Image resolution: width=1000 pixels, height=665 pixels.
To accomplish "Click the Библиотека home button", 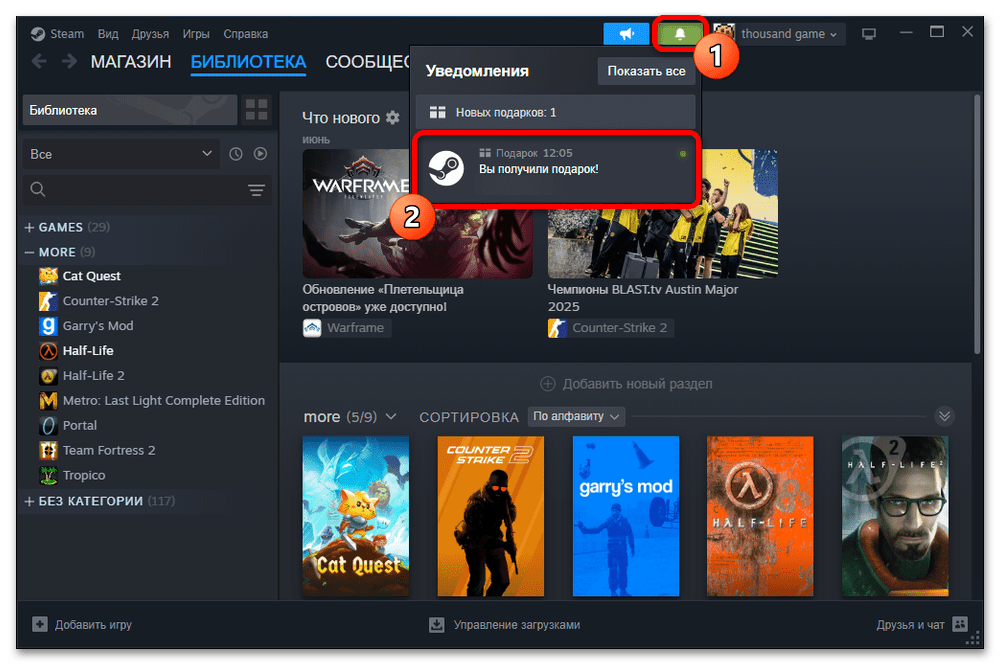I will click(x=130, y=110).
